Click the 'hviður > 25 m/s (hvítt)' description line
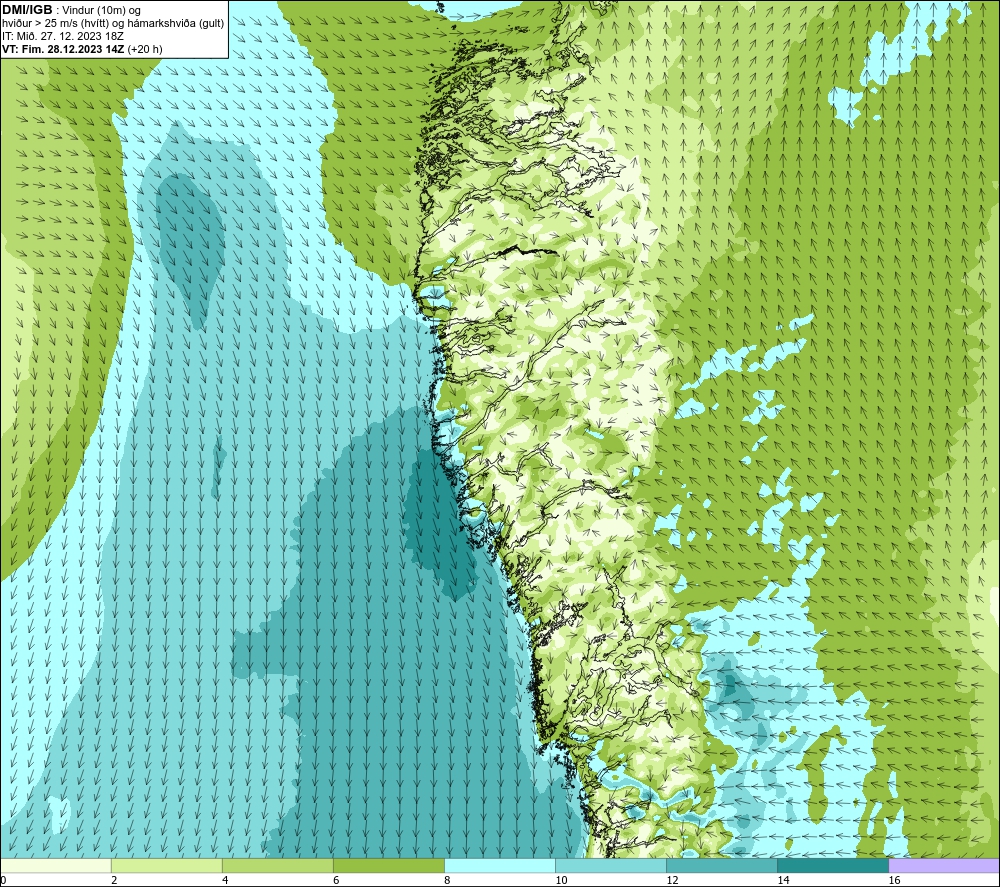1000x887 pixels. [x=113, y=24]
